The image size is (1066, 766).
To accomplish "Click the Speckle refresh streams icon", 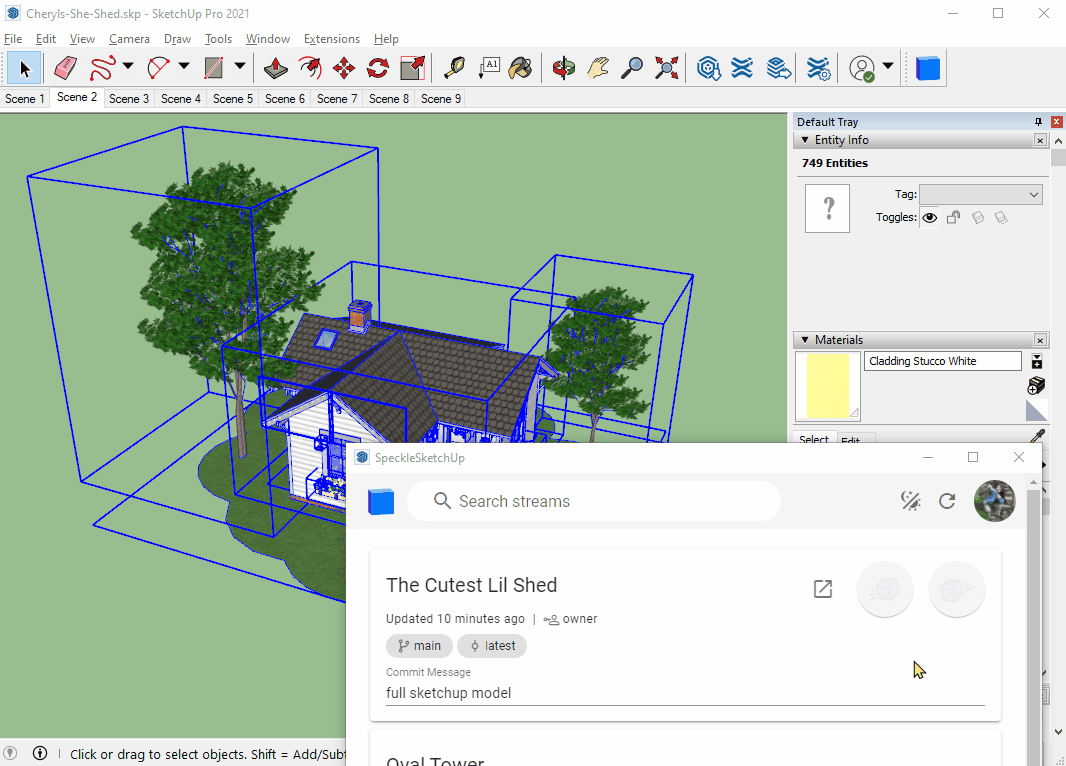I will (x=947, y=501).
